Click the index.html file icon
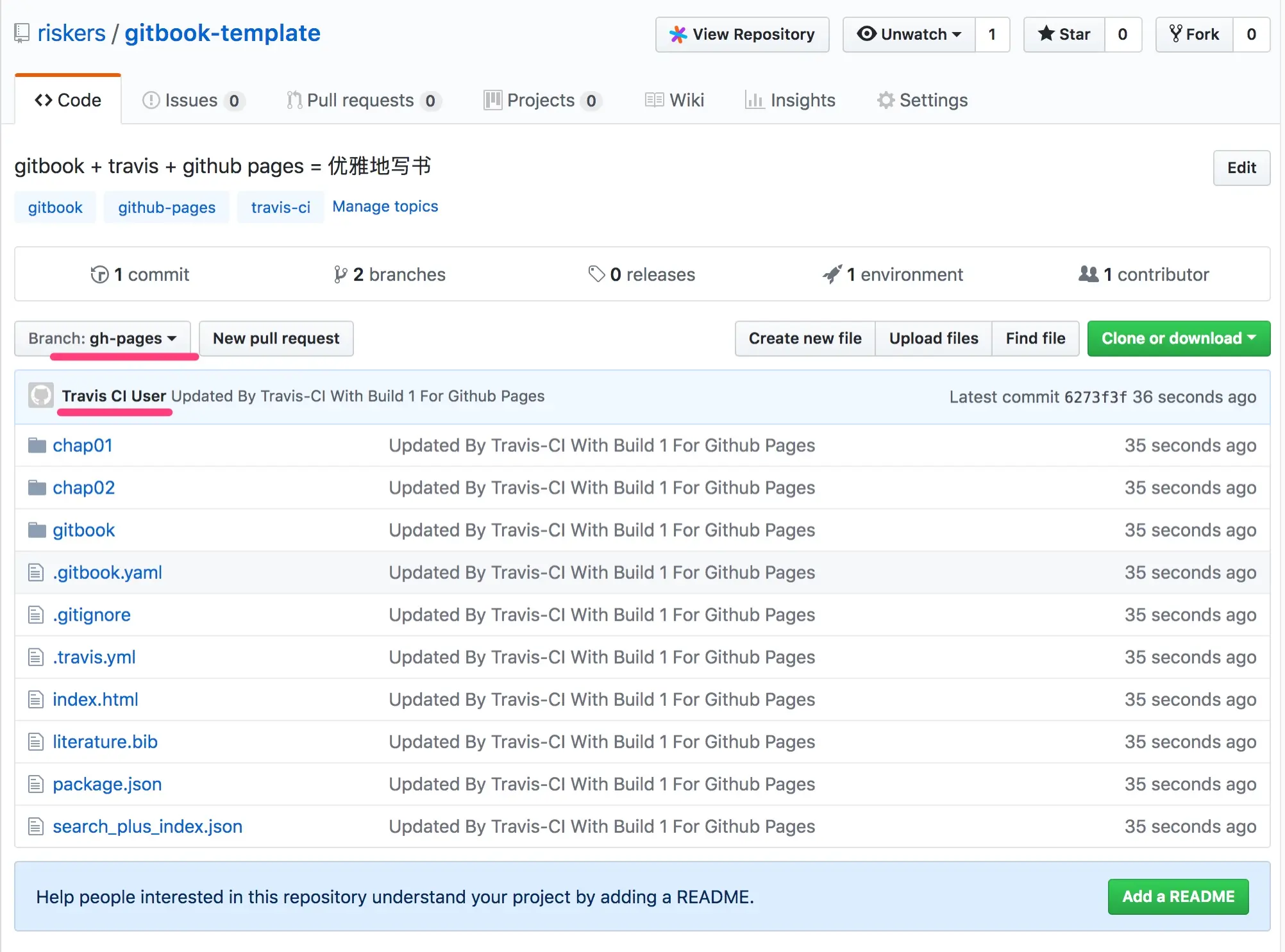The width and height of the screenshot is (1285, 952). (36, 699)
